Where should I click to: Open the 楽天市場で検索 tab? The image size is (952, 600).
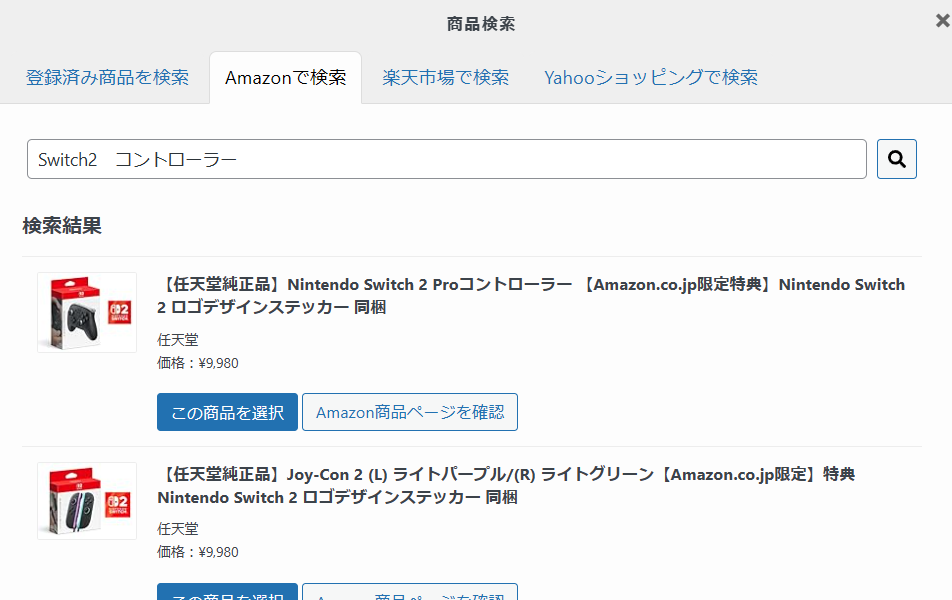(x=445, y=77)
